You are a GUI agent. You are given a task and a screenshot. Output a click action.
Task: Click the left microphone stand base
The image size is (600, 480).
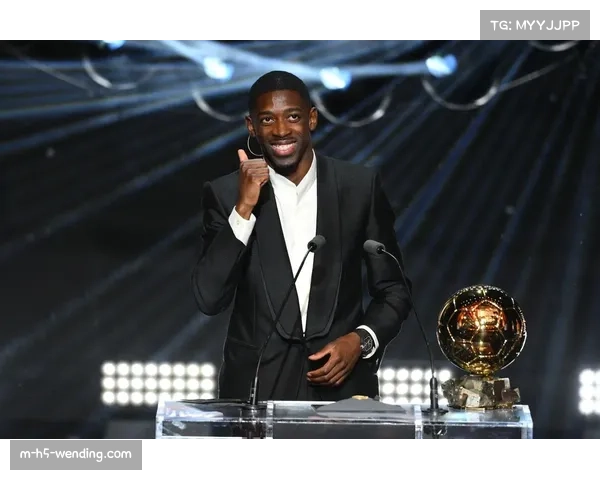coord(253,406)
